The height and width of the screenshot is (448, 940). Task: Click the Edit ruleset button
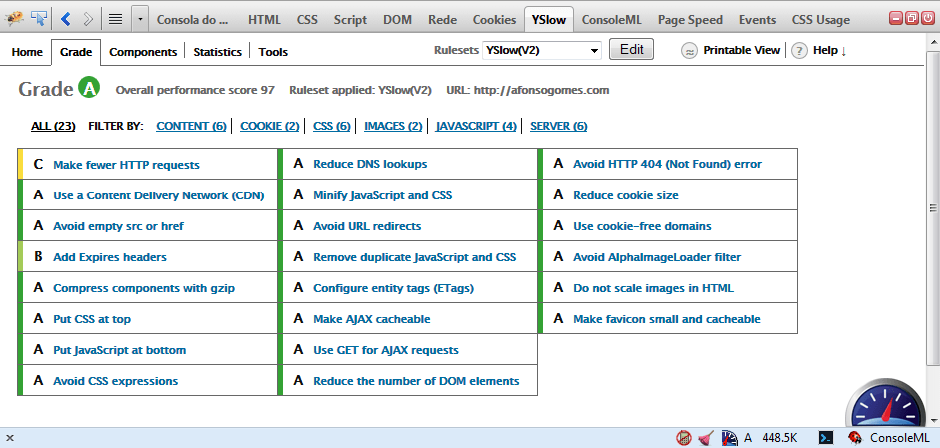(x=631, y=49)
